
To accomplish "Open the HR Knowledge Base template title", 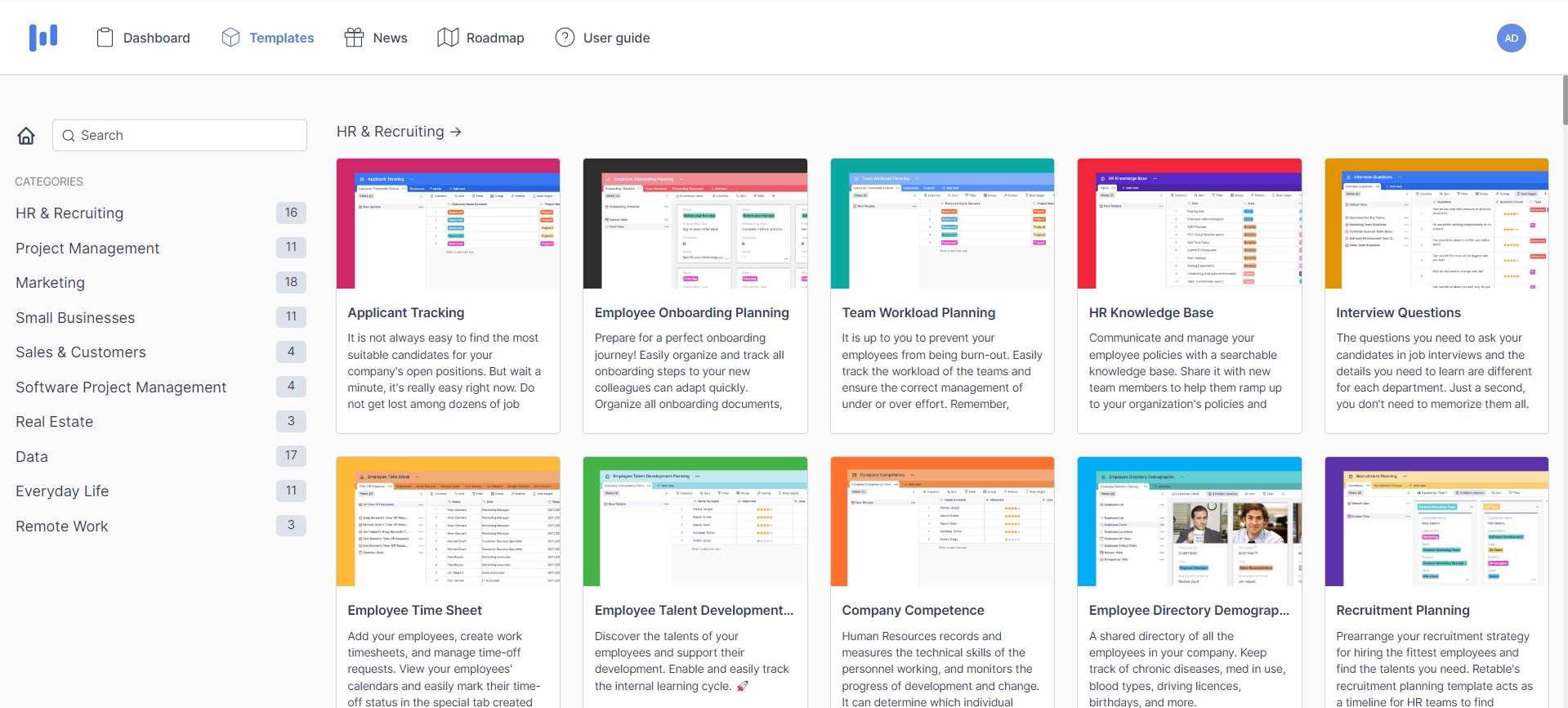I will [1150, 312].
